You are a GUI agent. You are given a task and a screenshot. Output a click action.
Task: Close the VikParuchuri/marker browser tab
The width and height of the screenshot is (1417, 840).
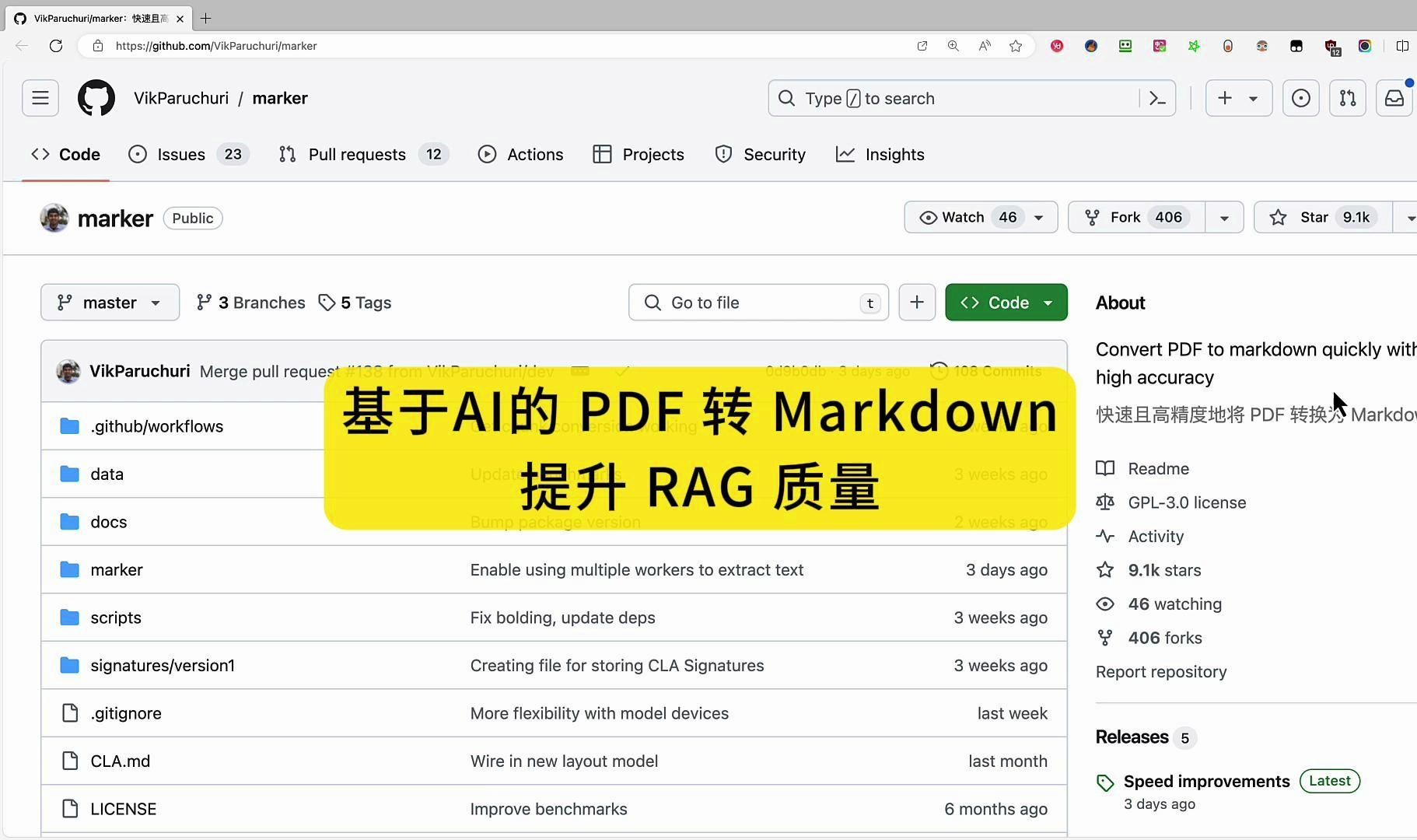click(x=180, y=19)
